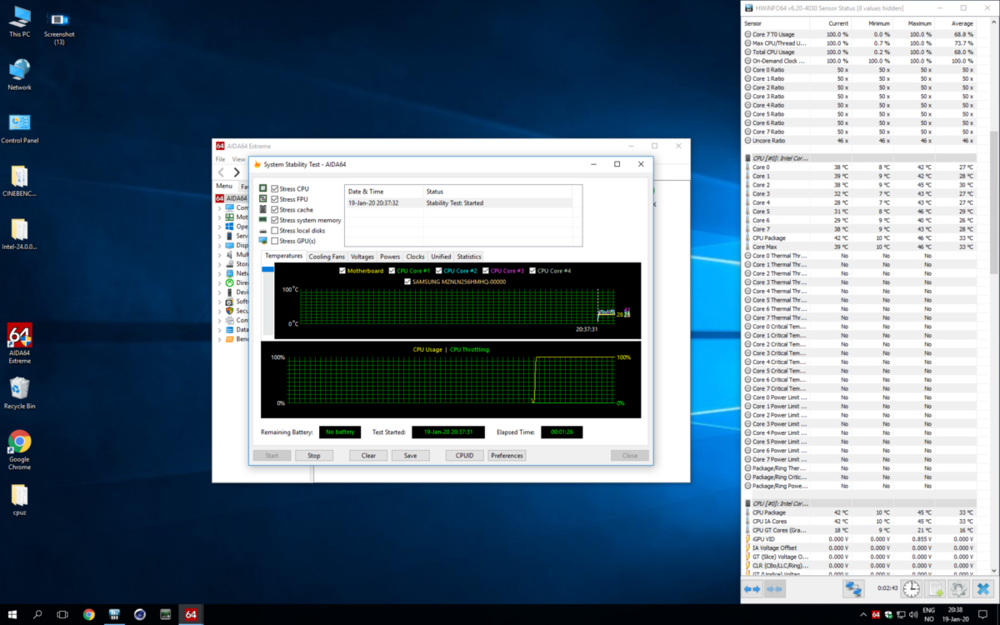
Task: Open the notification center icon
Action: 983,615
